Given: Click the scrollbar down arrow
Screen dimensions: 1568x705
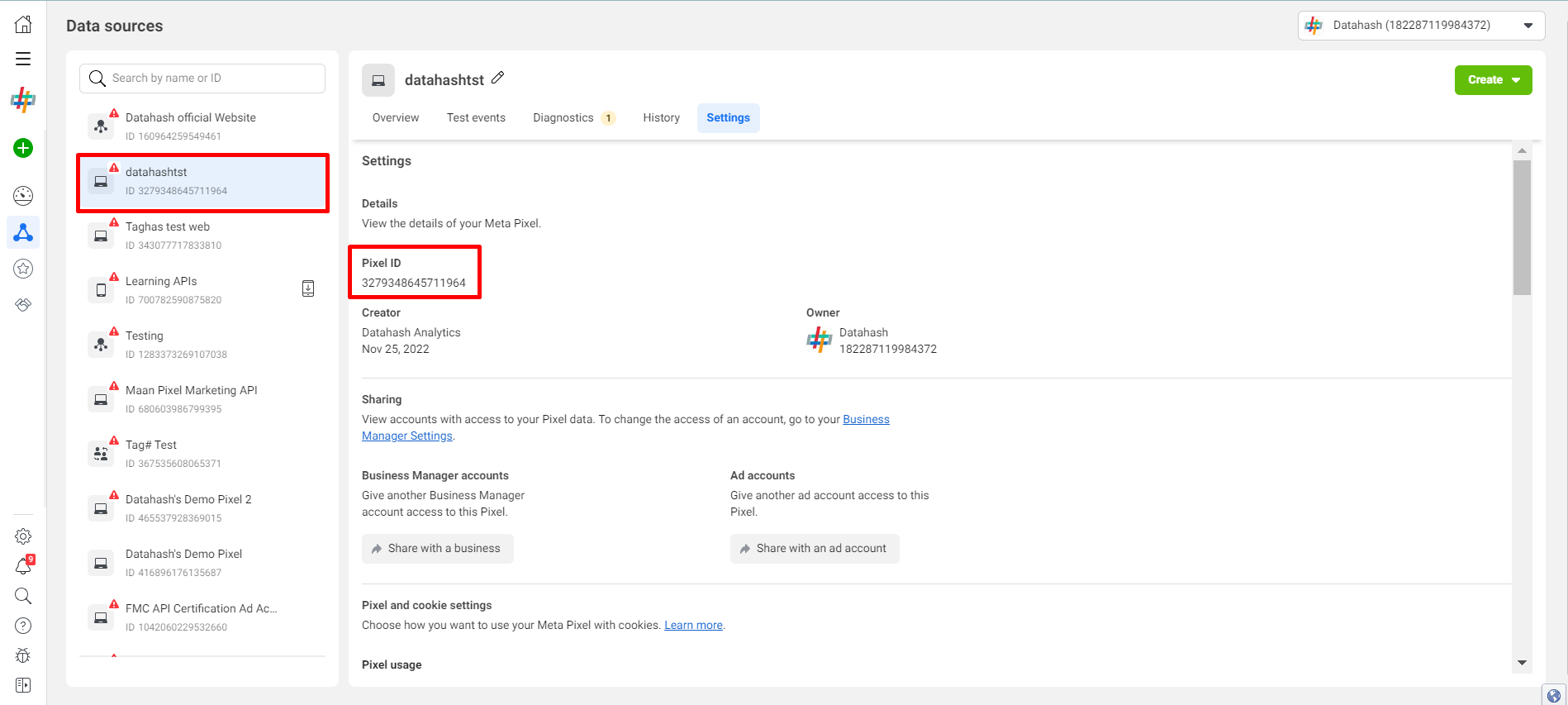Looking at the screenshot, I should [x=1522, y=663].
